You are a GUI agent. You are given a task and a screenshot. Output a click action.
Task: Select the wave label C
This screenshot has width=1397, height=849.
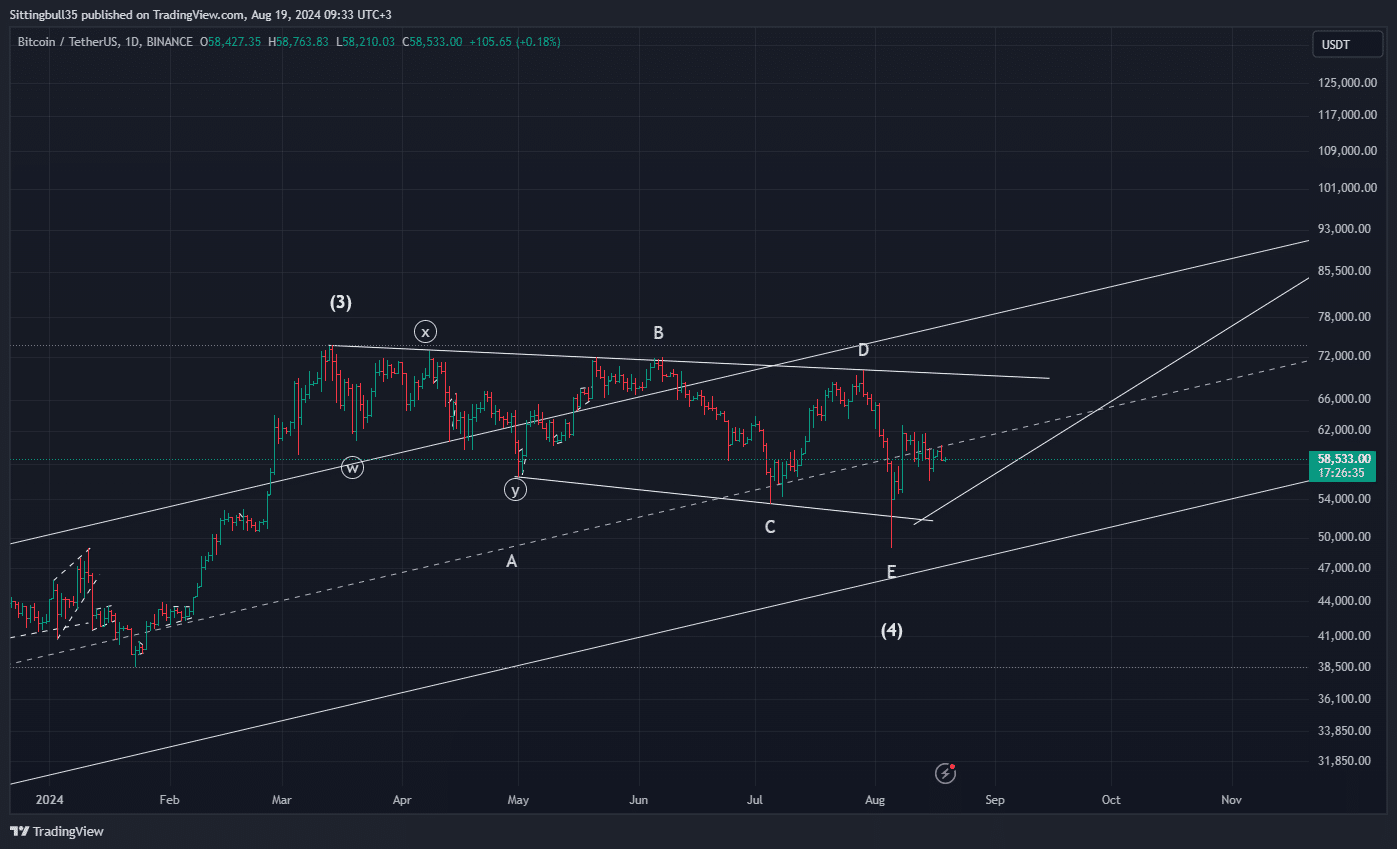coord(770,527)
